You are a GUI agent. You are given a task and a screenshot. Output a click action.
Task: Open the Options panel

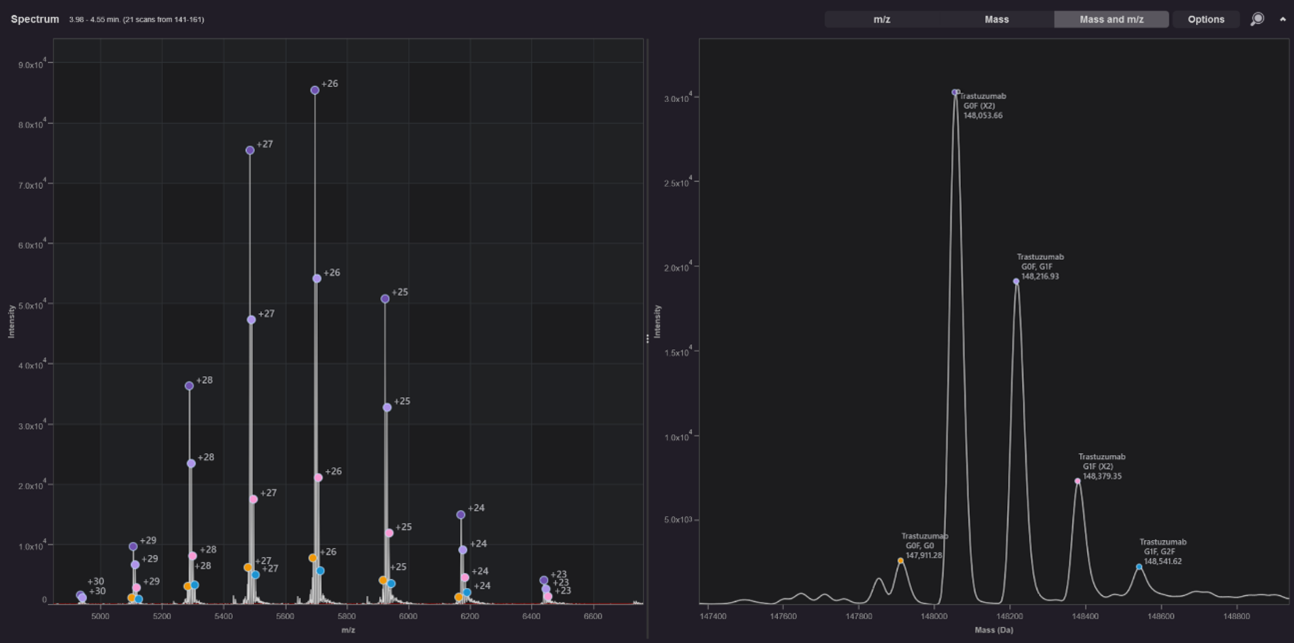click(x=1207, y=18)
